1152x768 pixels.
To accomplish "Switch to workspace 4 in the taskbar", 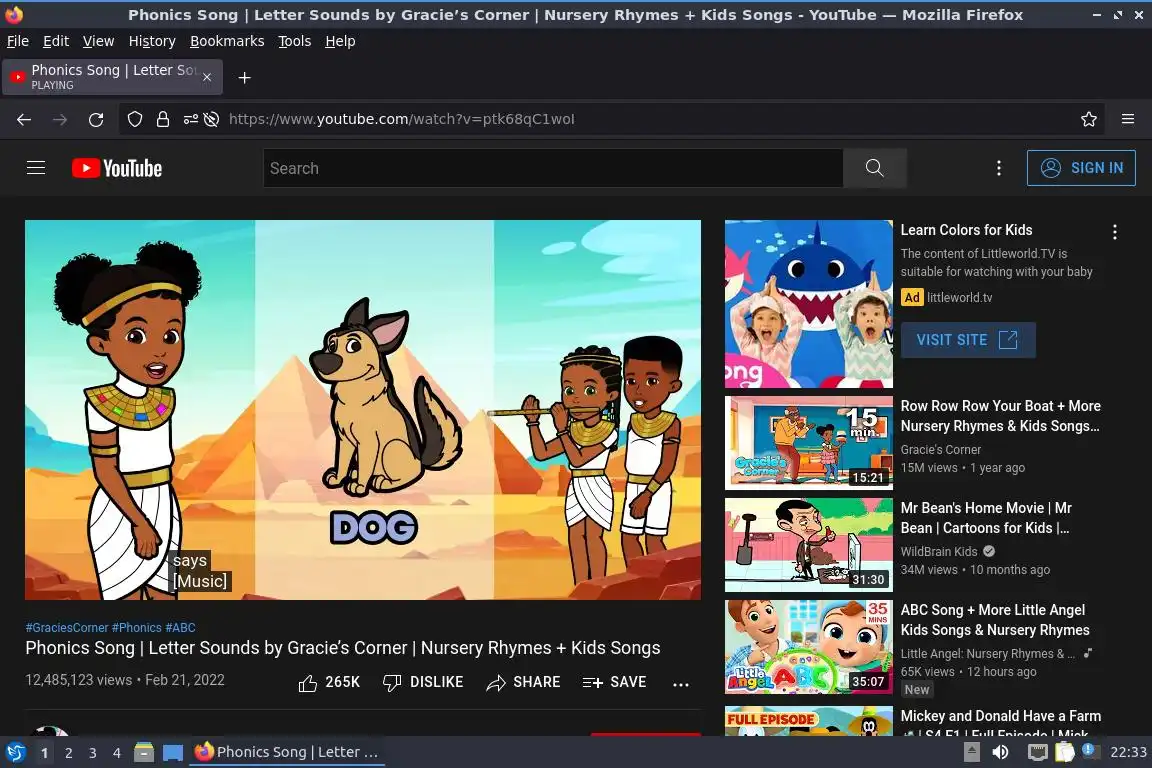I will tap(117, 753).
